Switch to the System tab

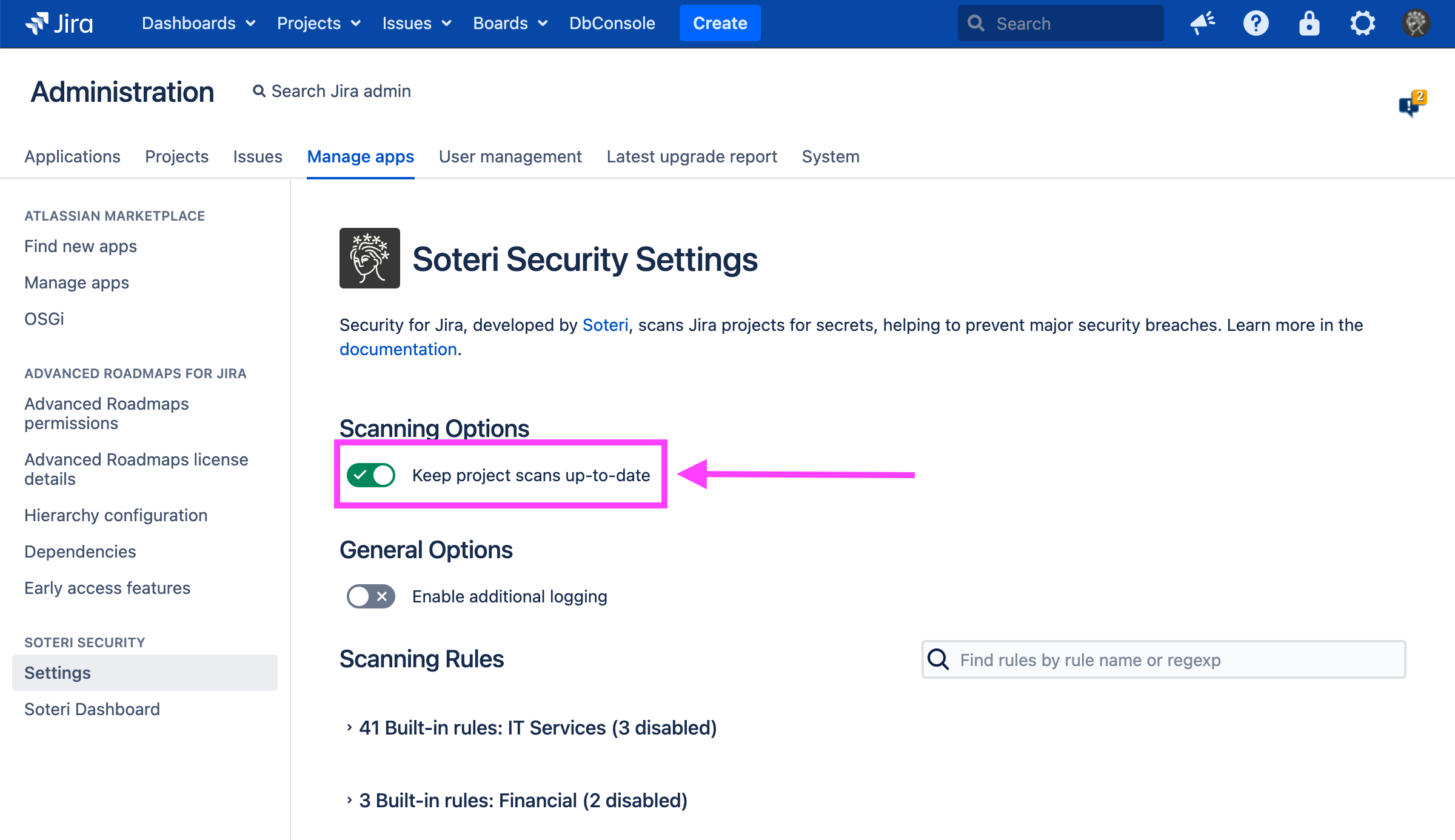pos(830,156)
